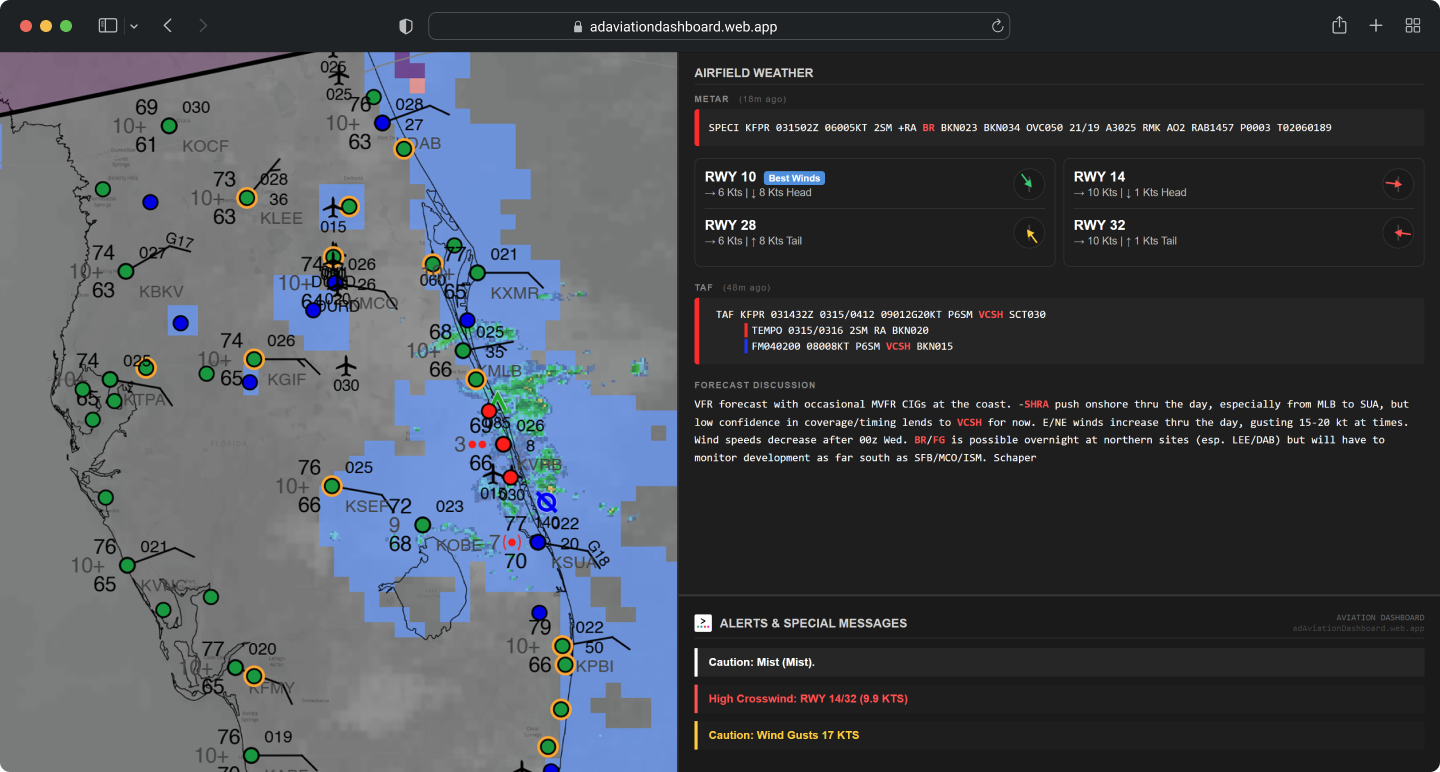
Task: Click the red station marker at KMLB
Action: (489, 410)
